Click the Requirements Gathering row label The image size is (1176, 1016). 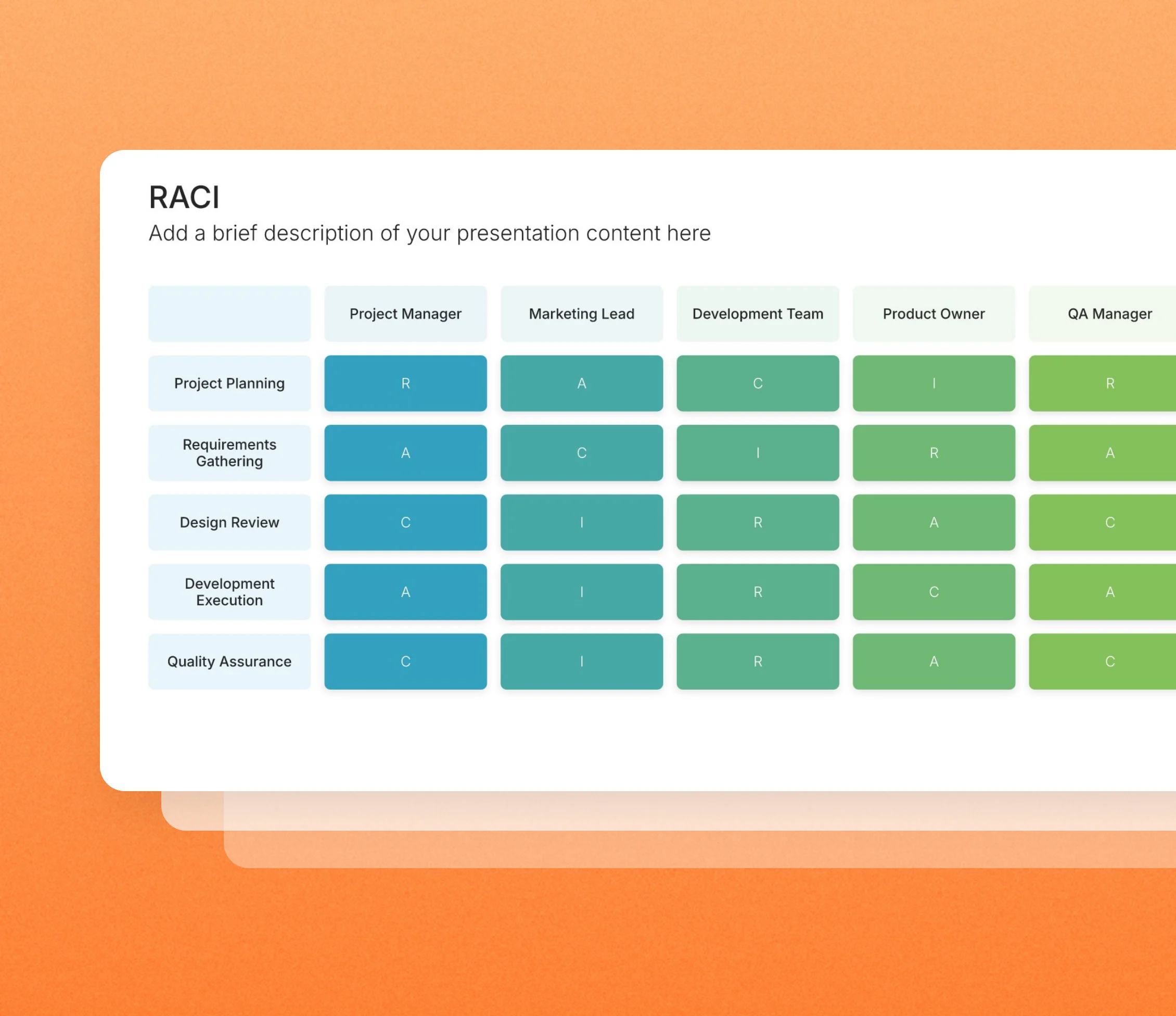[229, 453]
